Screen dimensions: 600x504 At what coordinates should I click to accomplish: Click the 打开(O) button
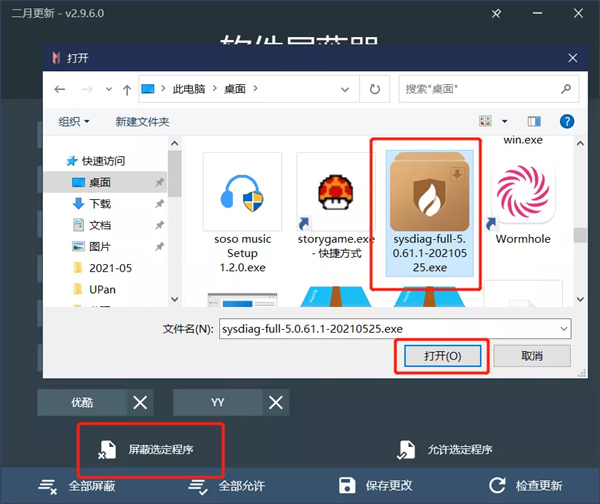coord(442,356)
